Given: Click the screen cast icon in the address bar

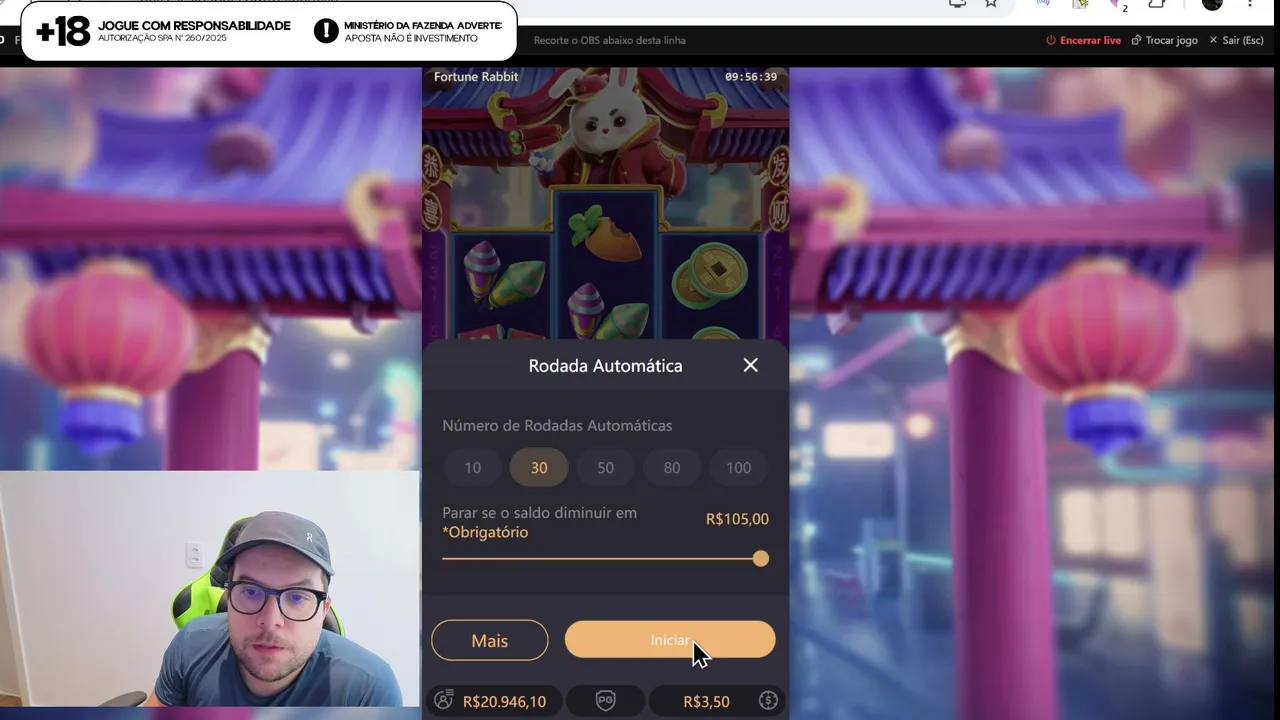Looking at the screenshot, I should pos(958,3).
